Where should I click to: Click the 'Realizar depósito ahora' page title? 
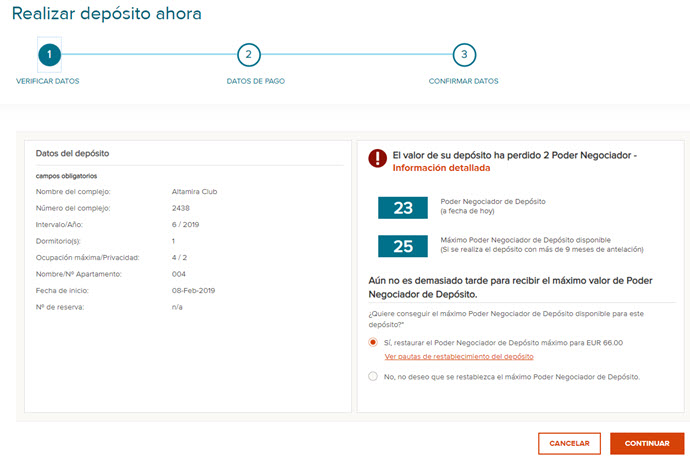[x=106, y=14]
